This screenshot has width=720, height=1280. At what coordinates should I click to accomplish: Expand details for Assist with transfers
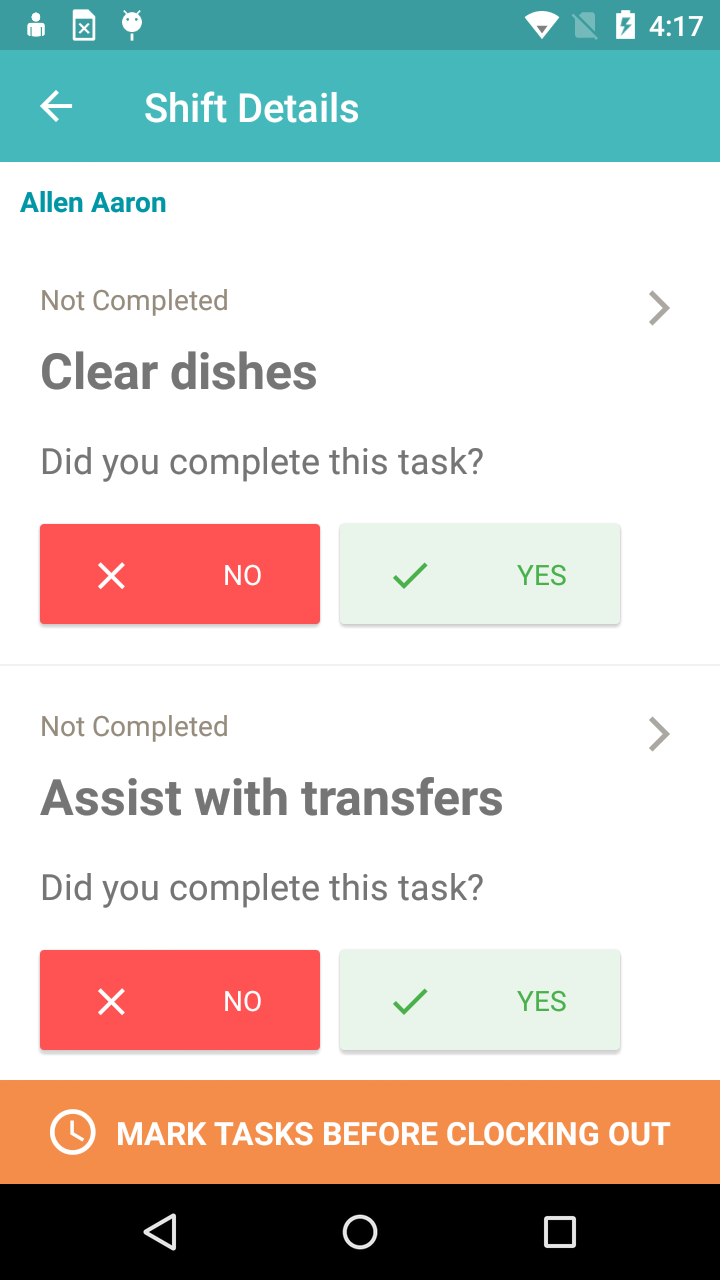(659, 734)
